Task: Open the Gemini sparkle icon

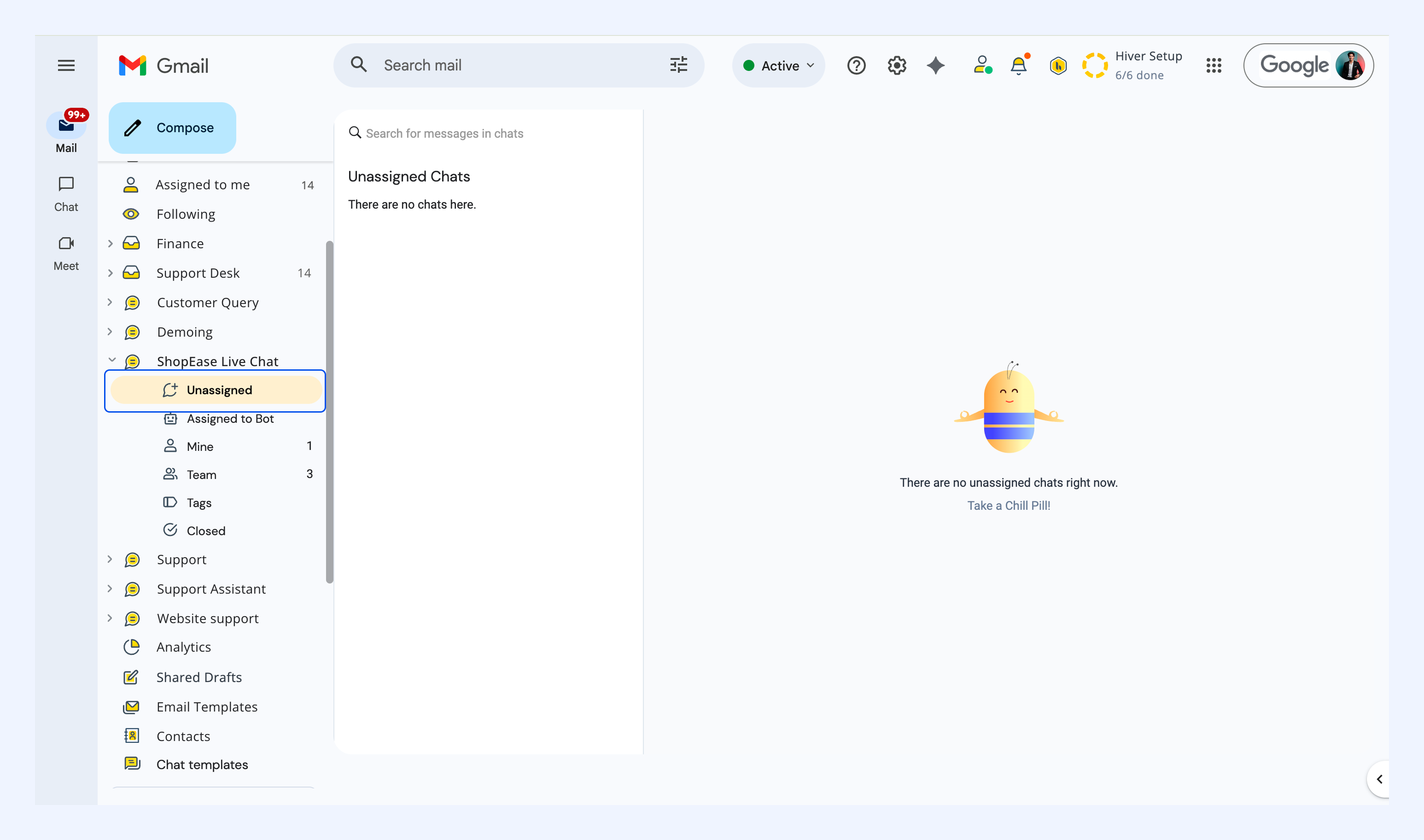Action: (x=935, y=66)
